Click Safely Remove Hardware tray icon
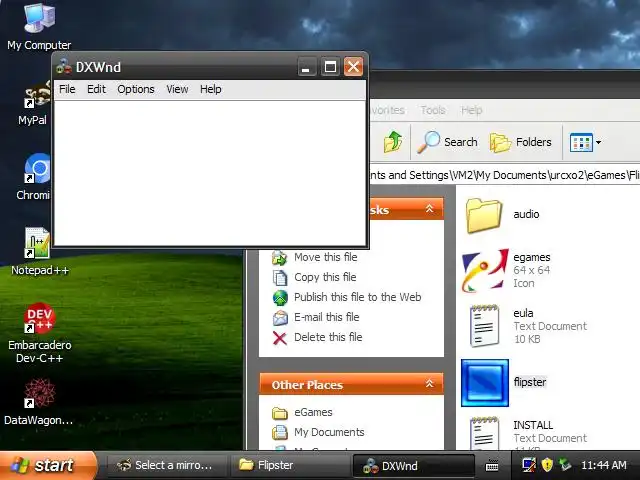 (x=565, y=464)
